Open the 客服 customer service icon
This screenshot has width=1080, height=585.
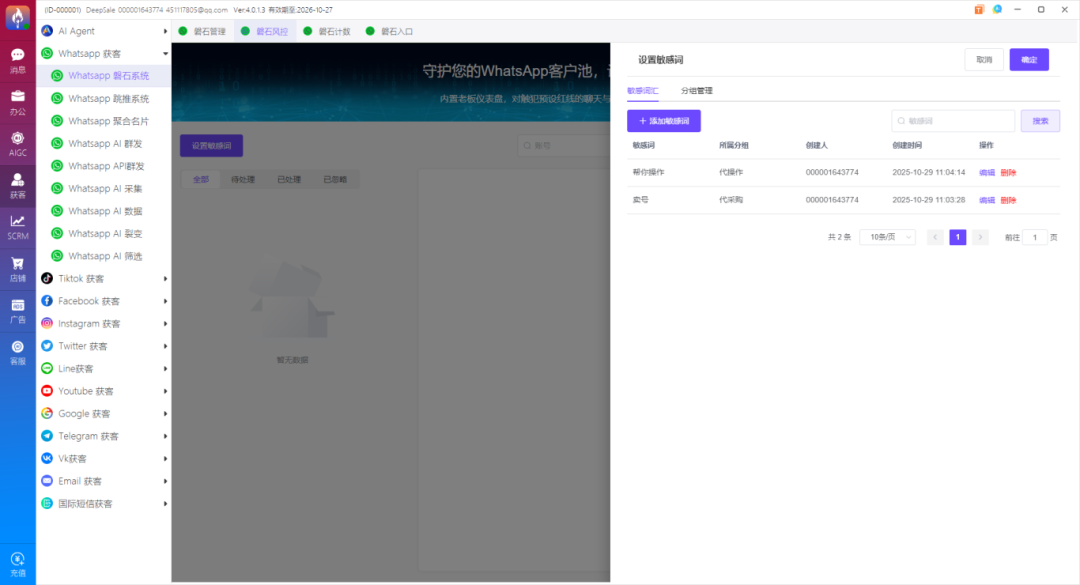pos(18,353)
